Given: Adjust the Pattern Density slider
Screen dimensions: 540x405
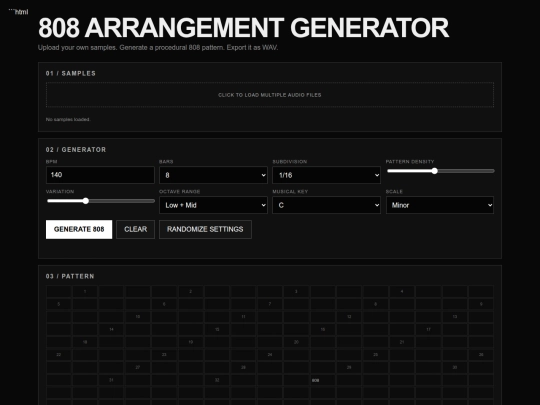Looking at the screenshot, I should click(440, 171).
